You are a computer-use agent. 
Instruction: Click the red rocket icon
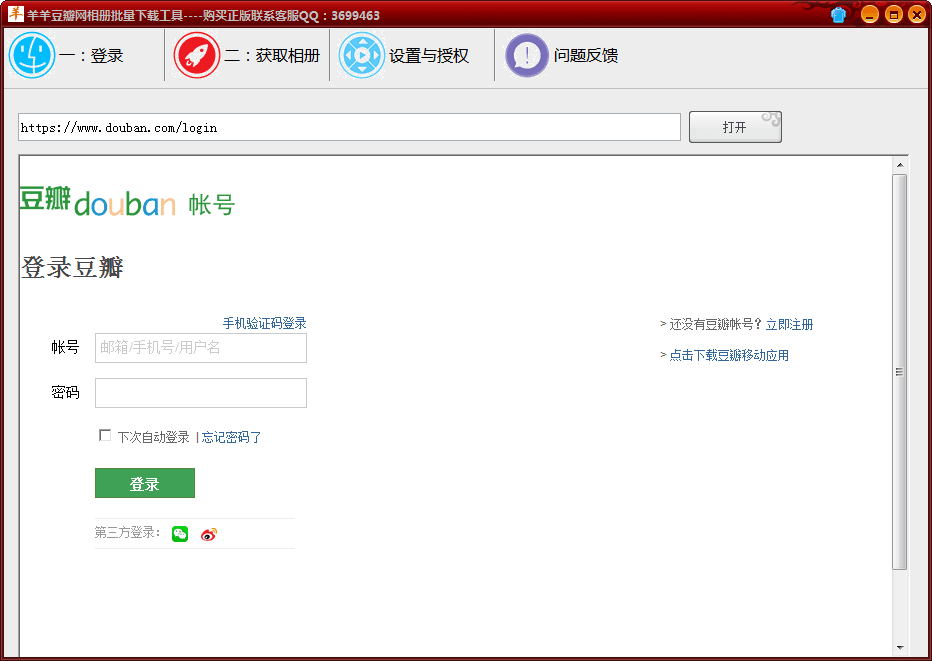click(x=197, y=55)
